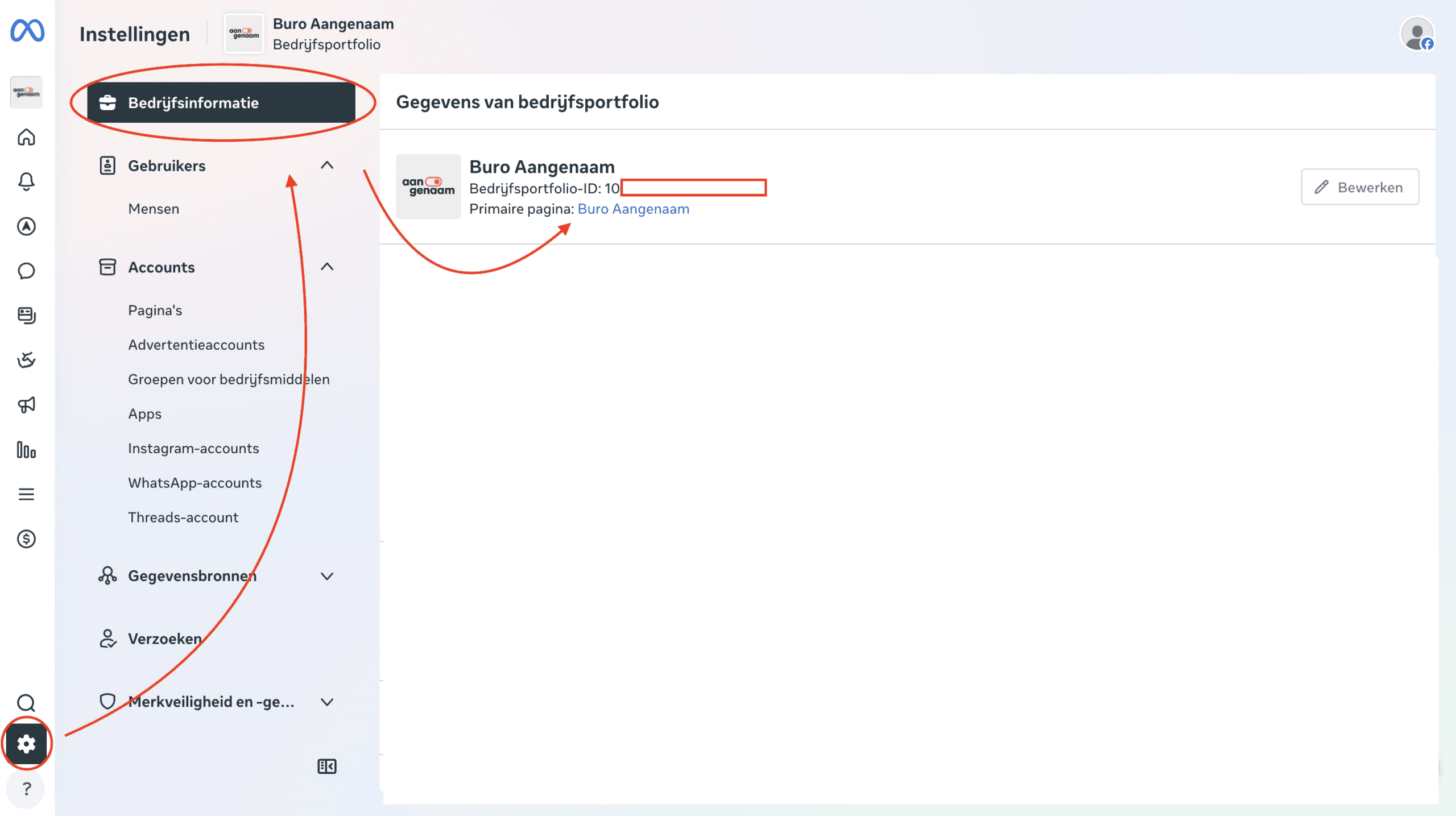Viewport: 1456px width, 816px height.
Task: Open Apps under Accounts
Action: pos(145,414)
